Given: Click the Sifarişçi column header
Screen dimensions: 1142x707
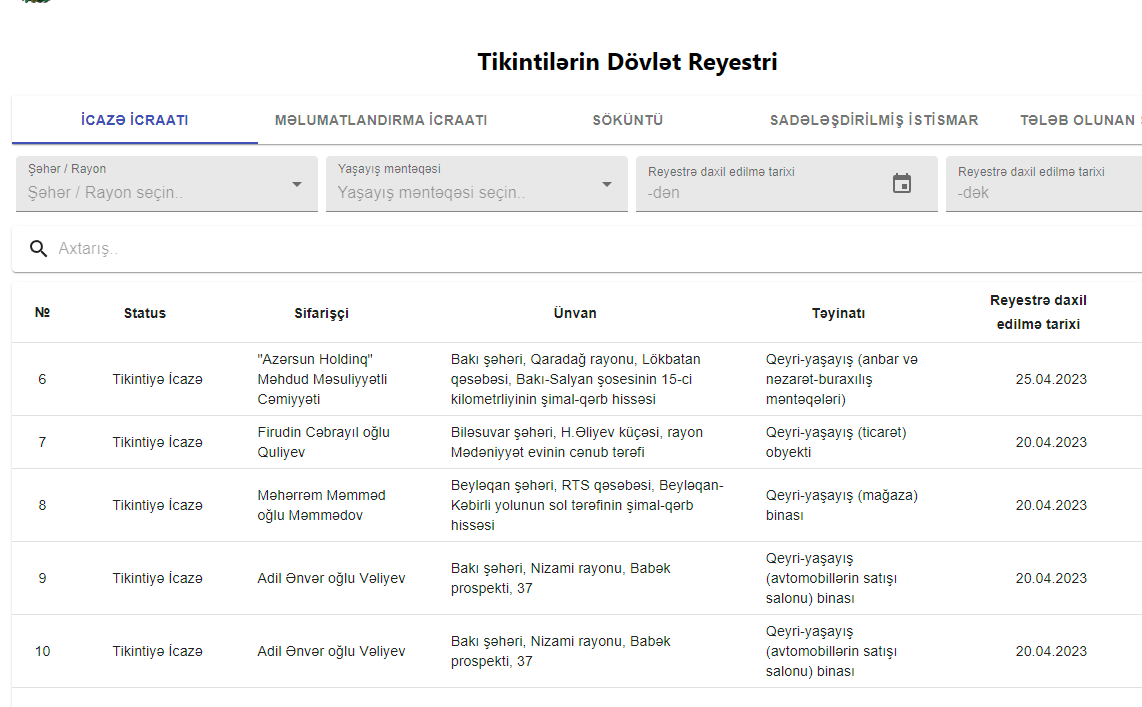Looking at the screenshot, I should (x=322, y=313).
